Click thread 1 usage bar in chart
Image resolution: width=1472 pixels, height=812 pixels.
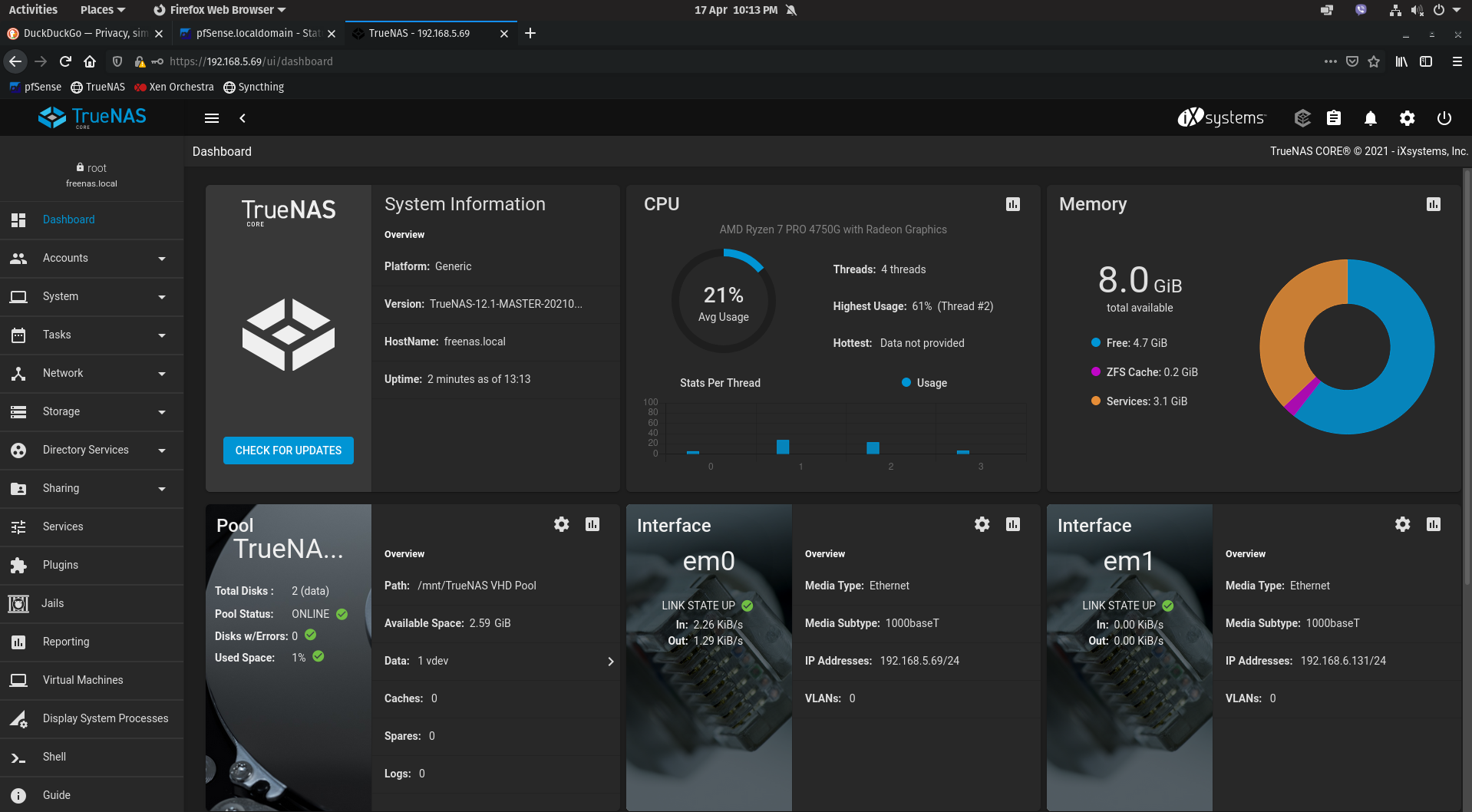783,447
